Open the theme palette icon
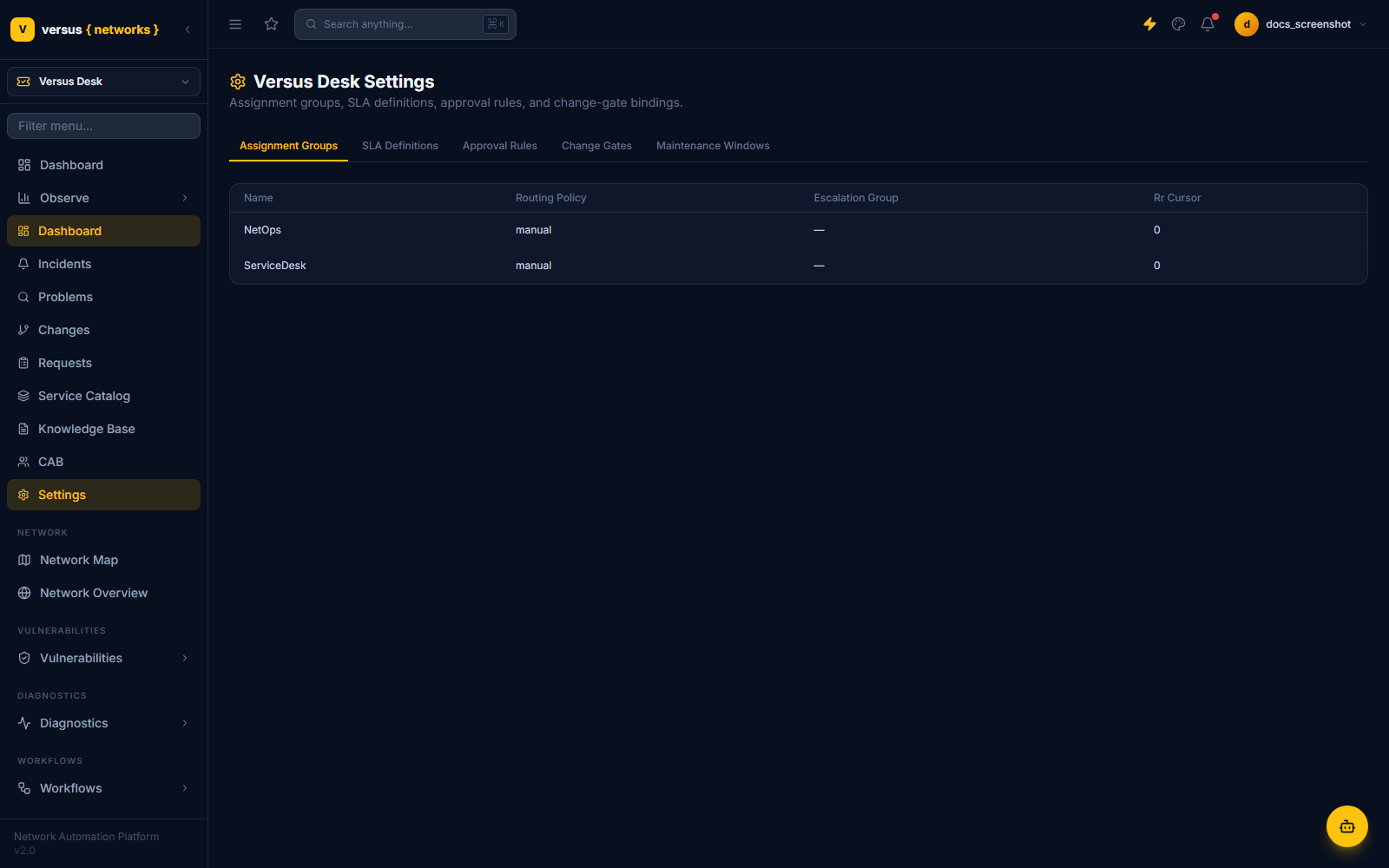Screen dimensions: 1389x868 tap(1178, 24)
